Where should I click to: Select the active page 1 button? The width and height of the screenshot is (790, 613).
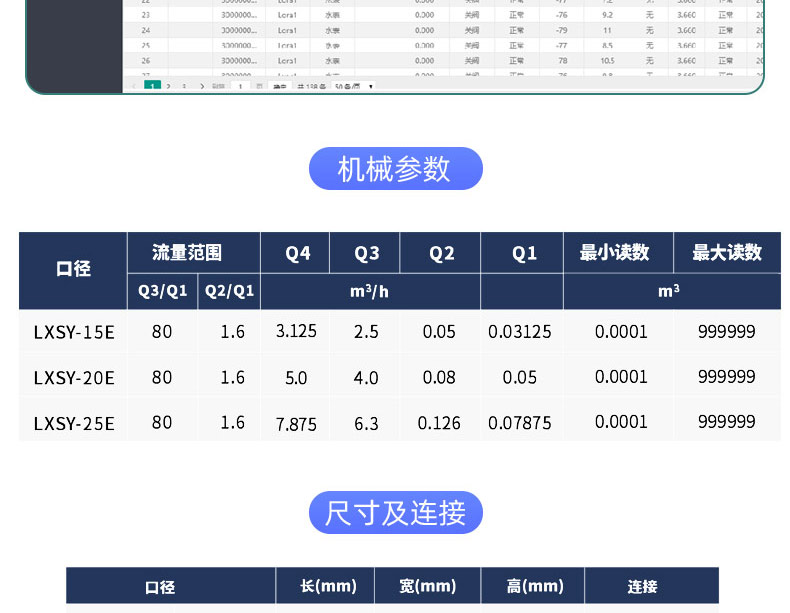152,87
